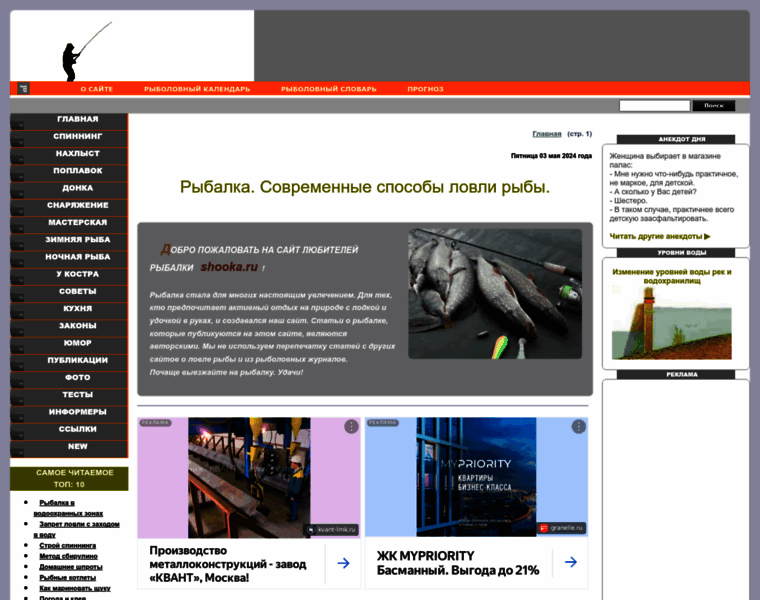Image resolution: width=760 pixels, height=600 pixels.
Task: Click the САМОЕ ЧИТАЕМОЕ ТОП: 10 header
Action: tap(69, 478)
